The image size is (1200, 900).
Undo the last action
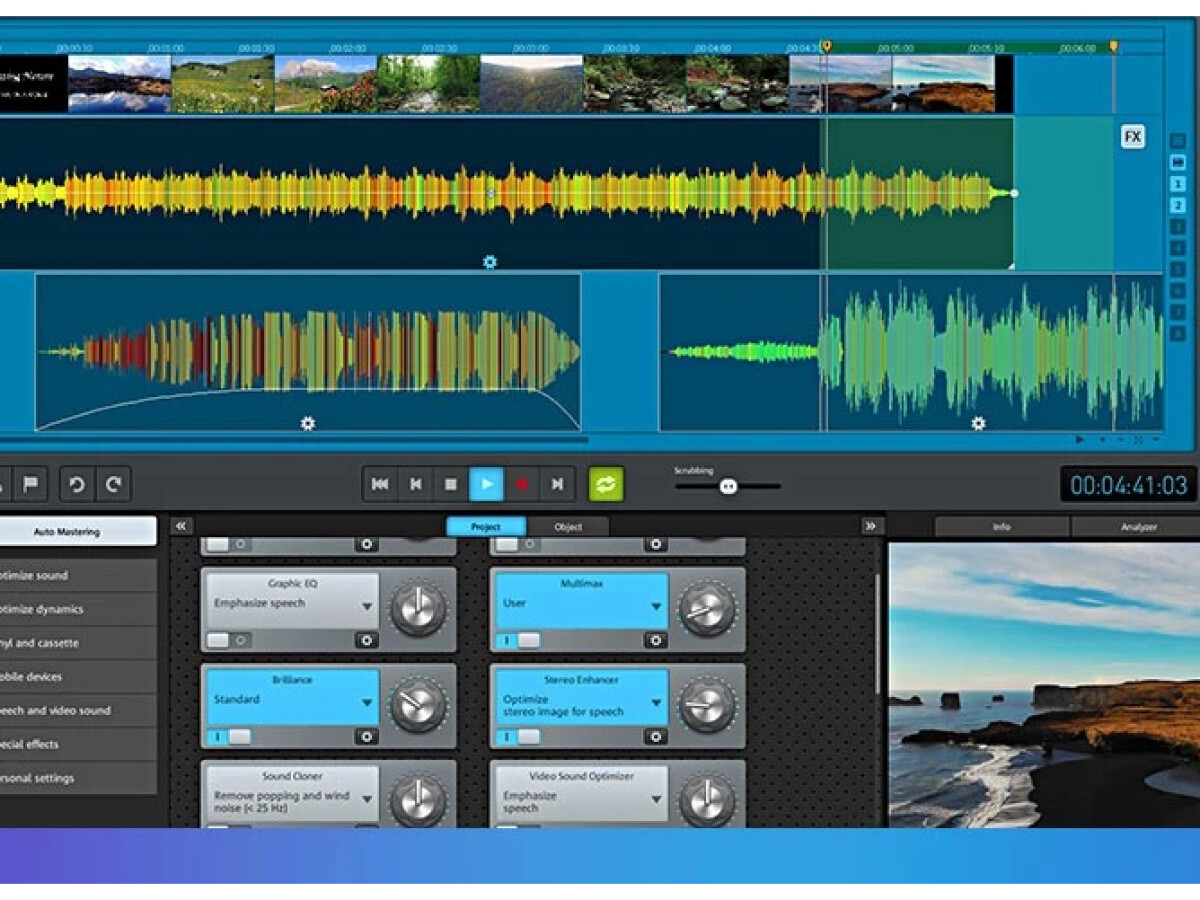coord(77,485)
